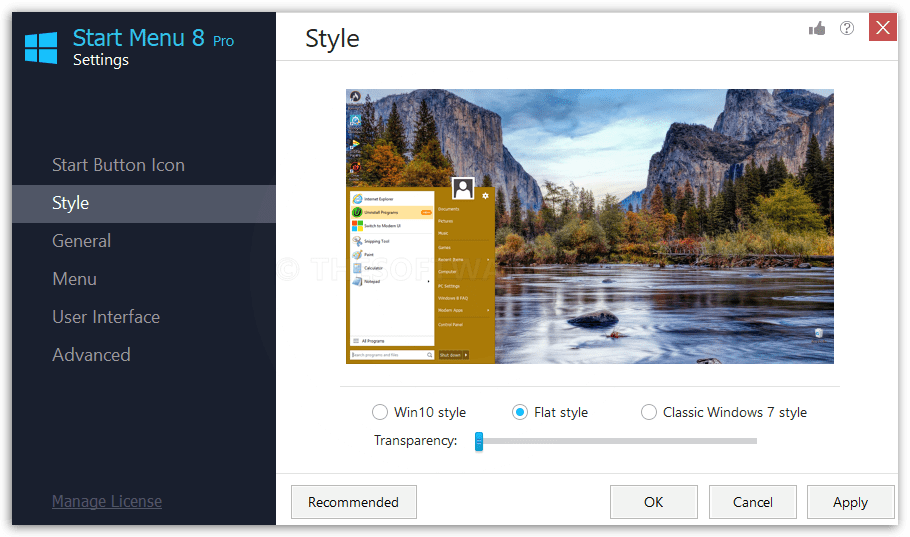The width and height of the screenshot is (910, 537).
Task: Click user avatar in preview menu
Action: (463, 188)
